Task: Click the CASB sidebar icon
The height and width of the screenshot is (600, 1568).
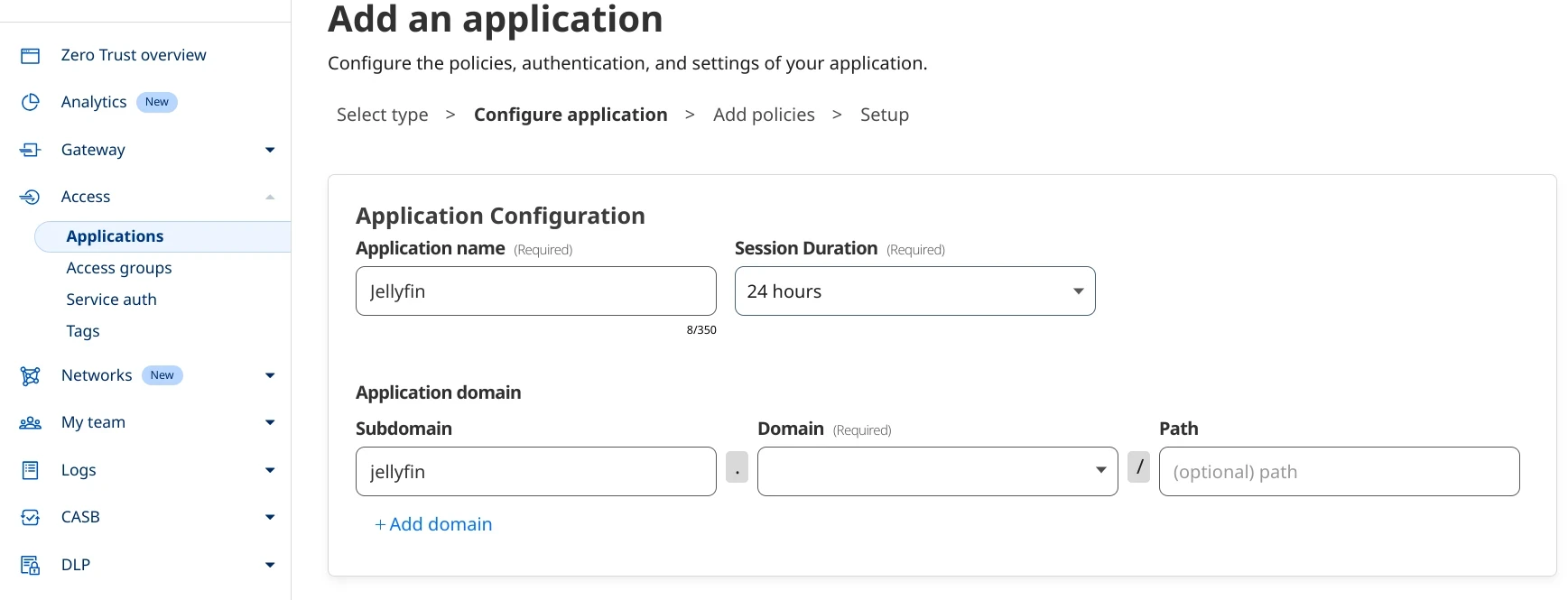Action: point(30,518)
